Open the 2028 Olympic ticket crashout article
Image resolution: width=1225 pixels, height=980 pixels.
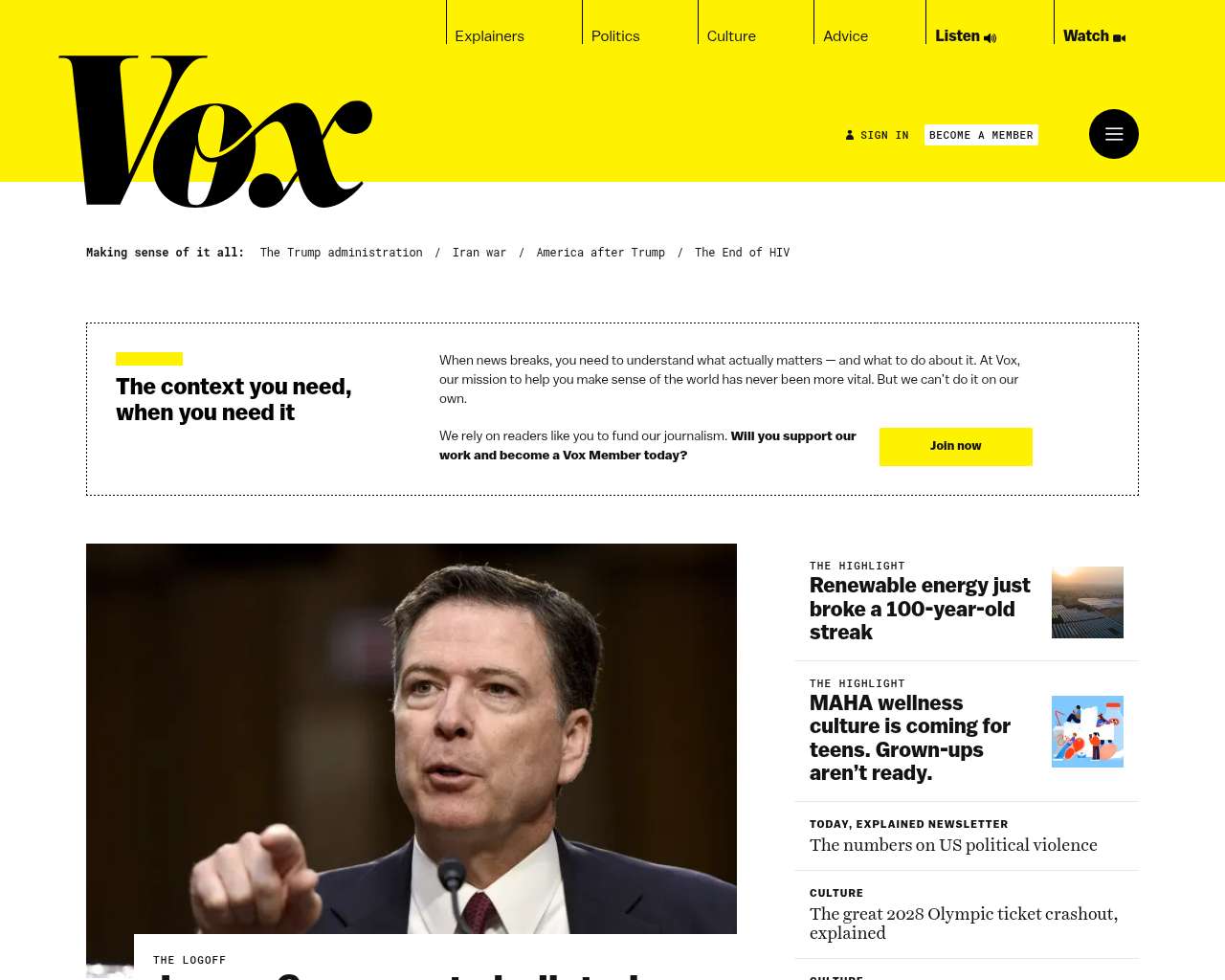point(964,924)
